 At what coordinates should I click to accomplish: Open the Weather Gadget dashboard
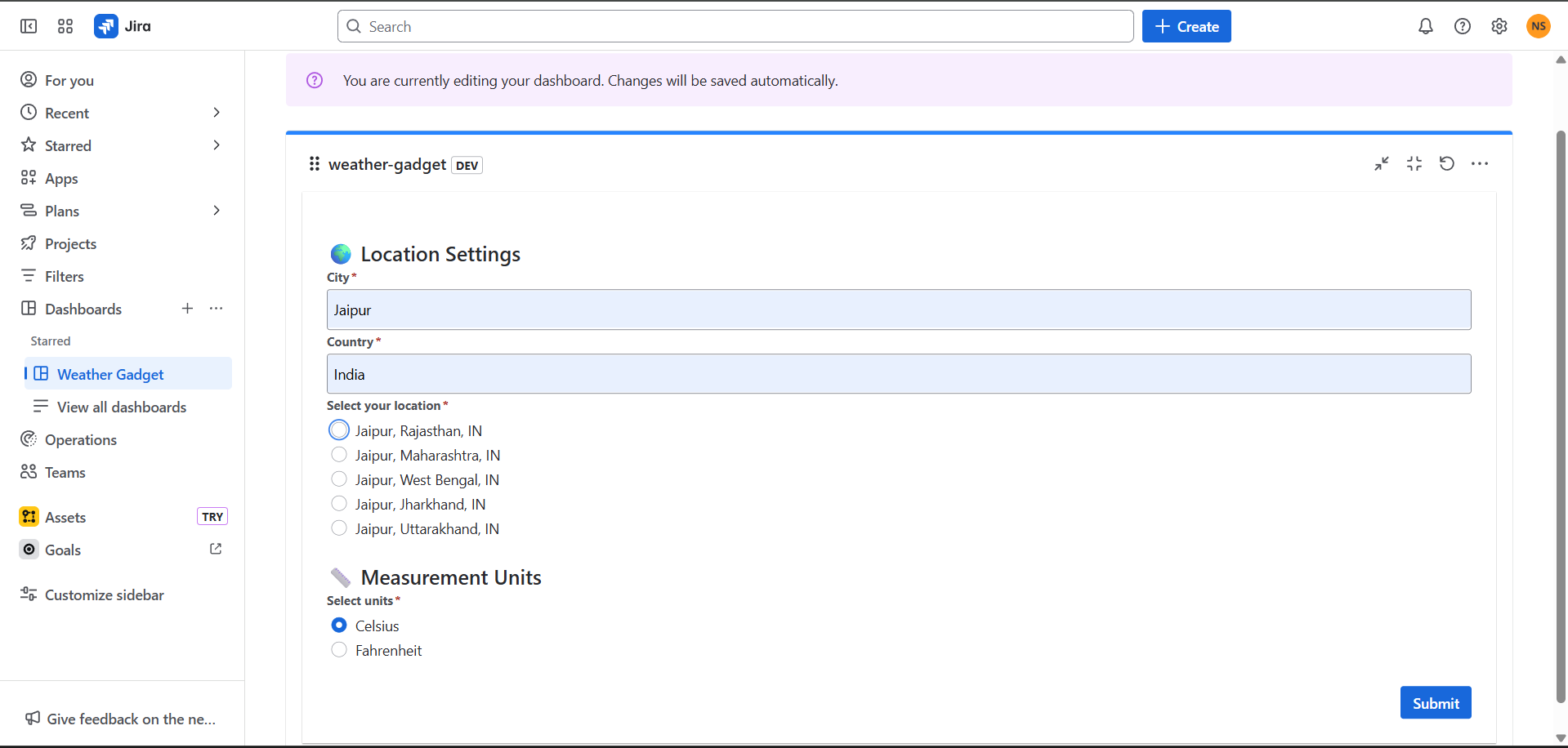[x=128, y=374]
